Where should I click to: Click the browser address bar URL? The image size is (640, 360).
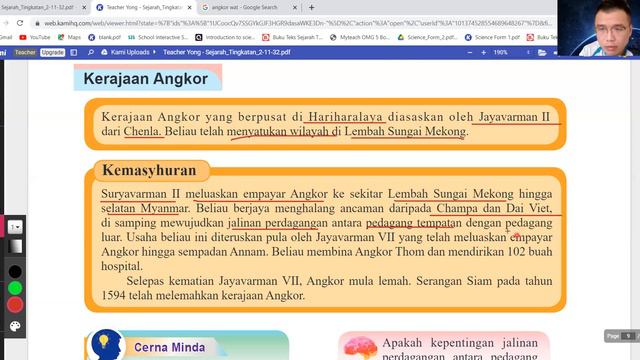298,23
